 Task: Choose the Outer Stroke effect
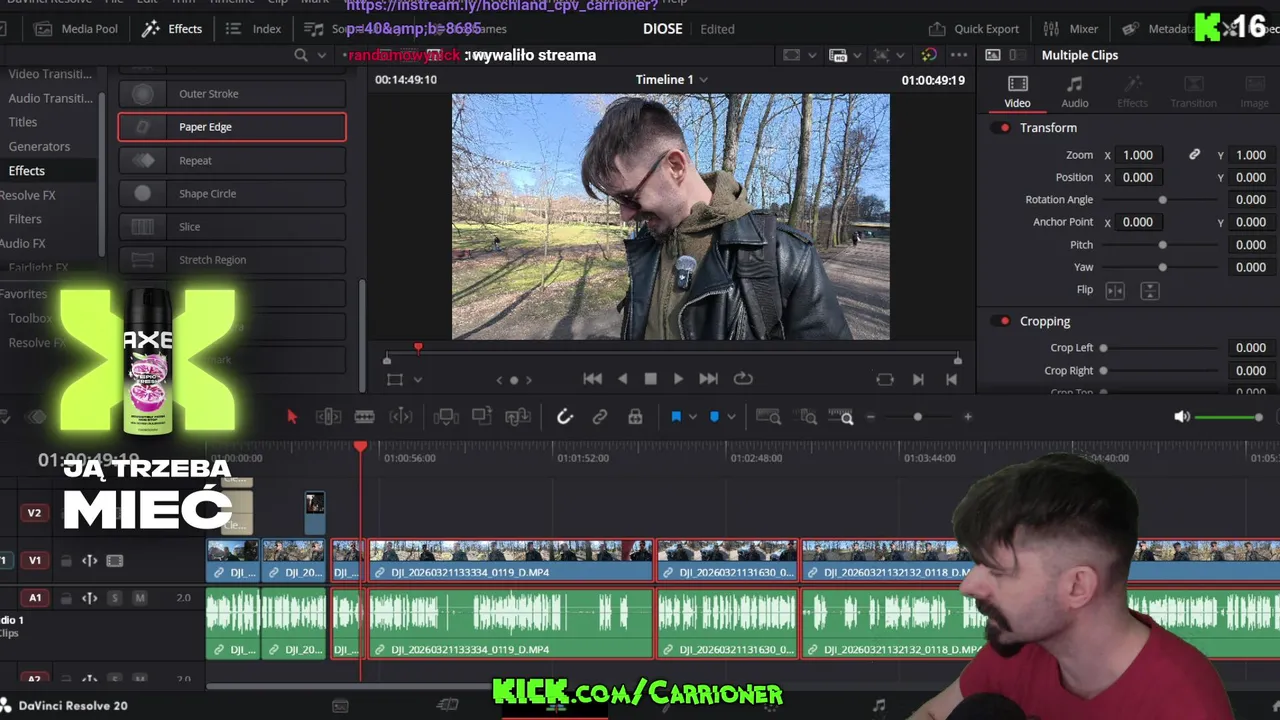232,94
